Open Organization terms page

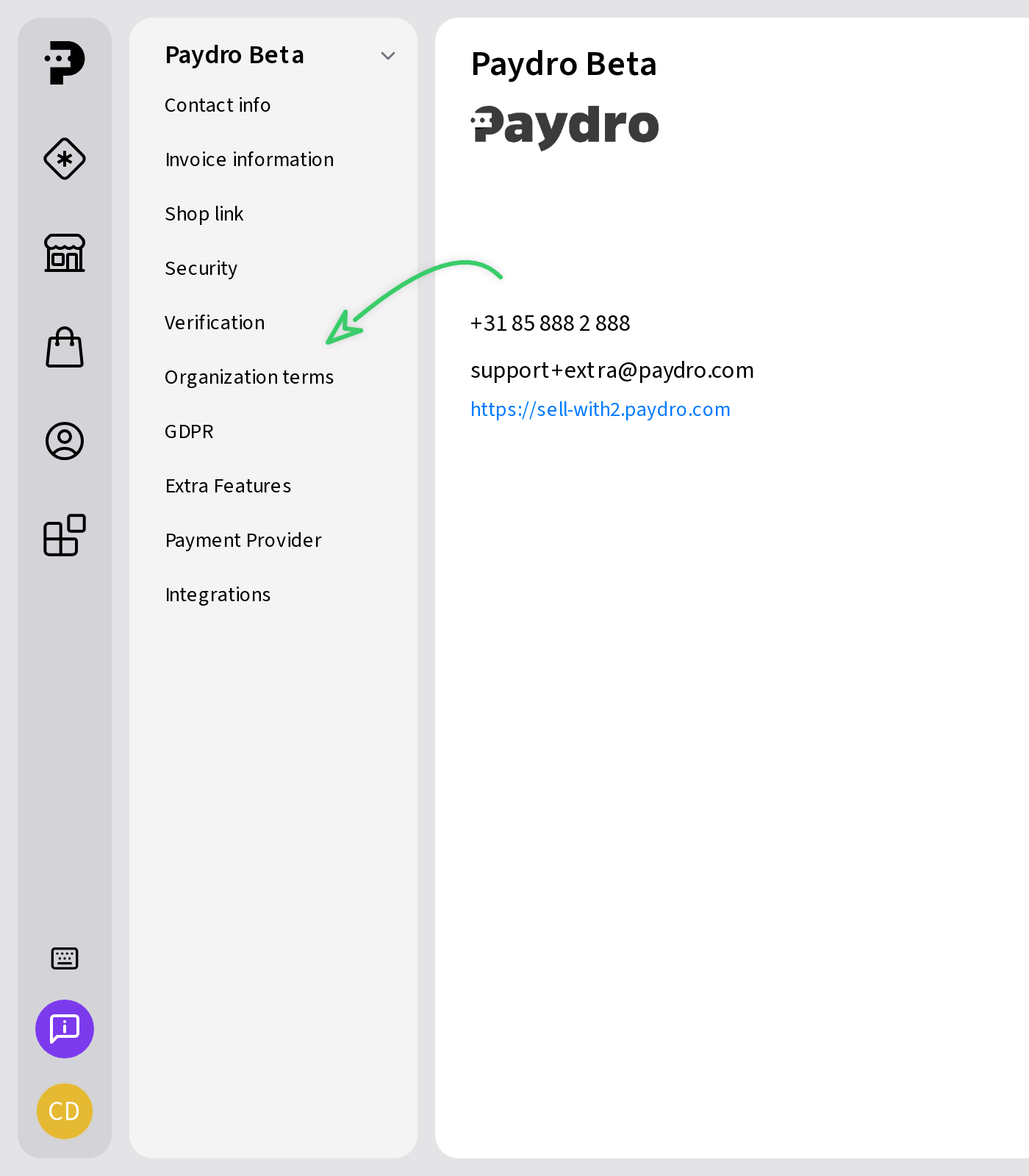249,377
